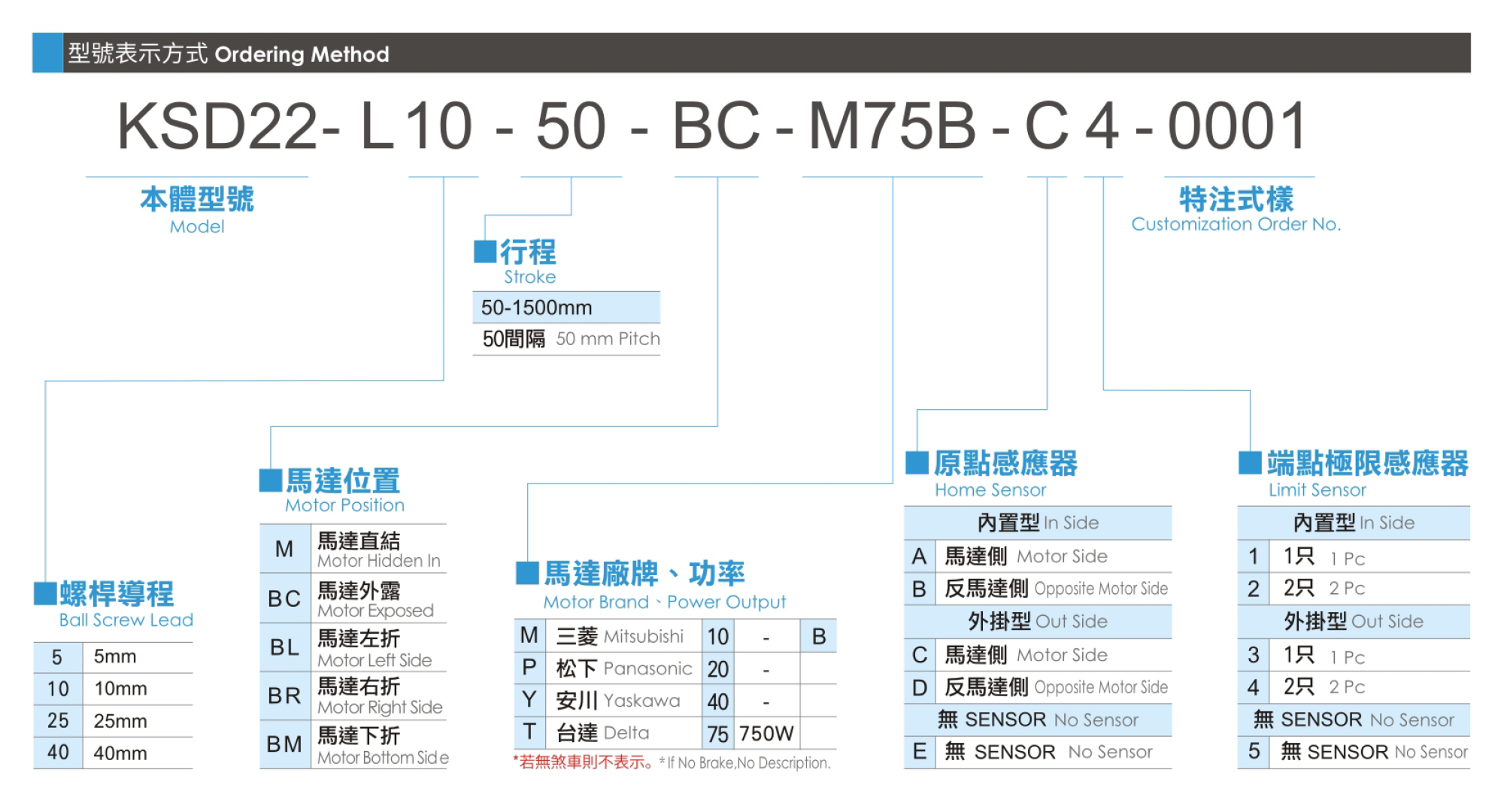
Task: Click the 'BR' motor position code cell
Action: point(285,696)
